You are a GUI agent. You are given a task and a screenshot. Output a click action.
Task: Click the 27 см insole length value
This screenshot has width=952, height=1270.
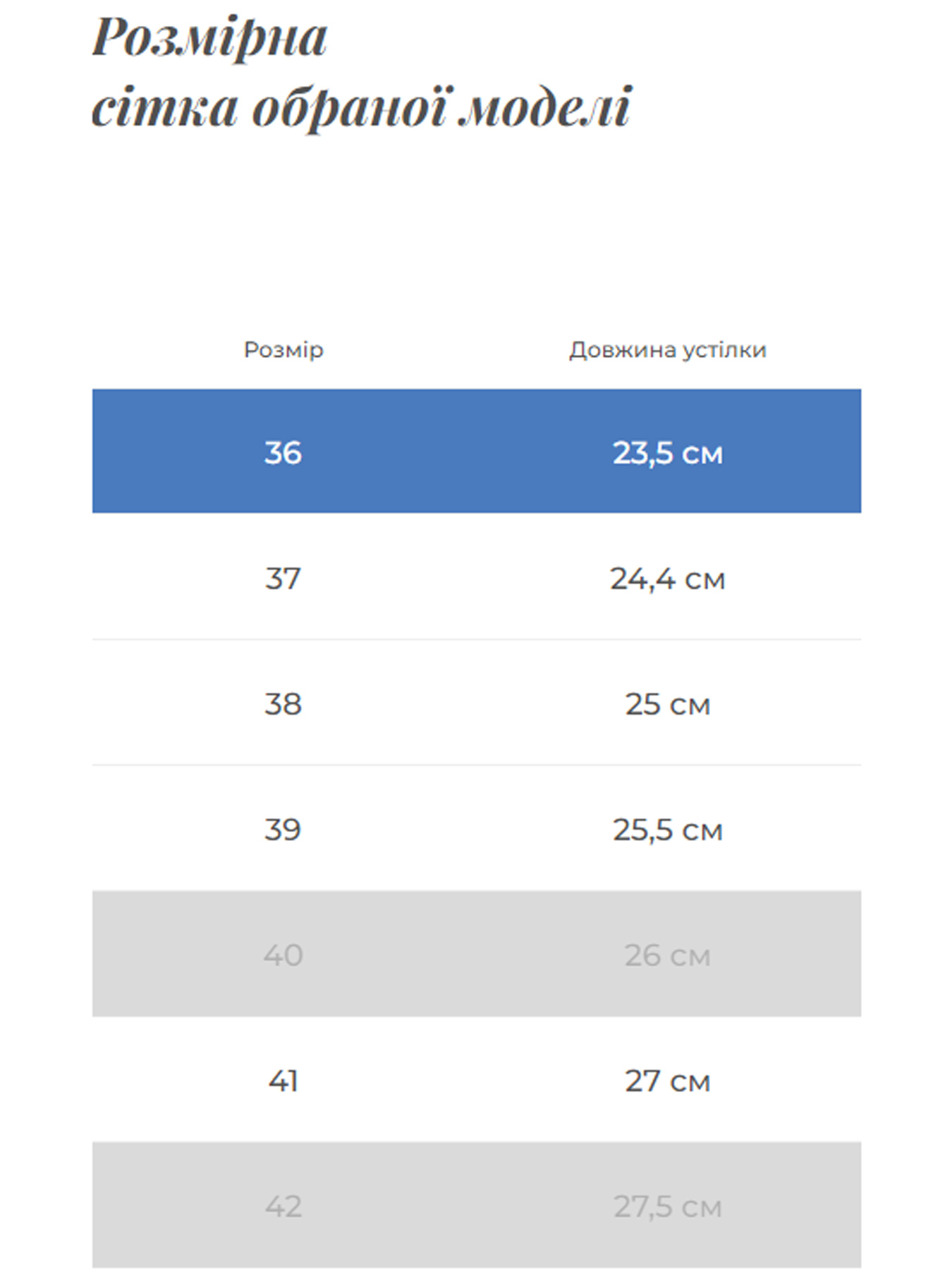(x=667, y=1081)
